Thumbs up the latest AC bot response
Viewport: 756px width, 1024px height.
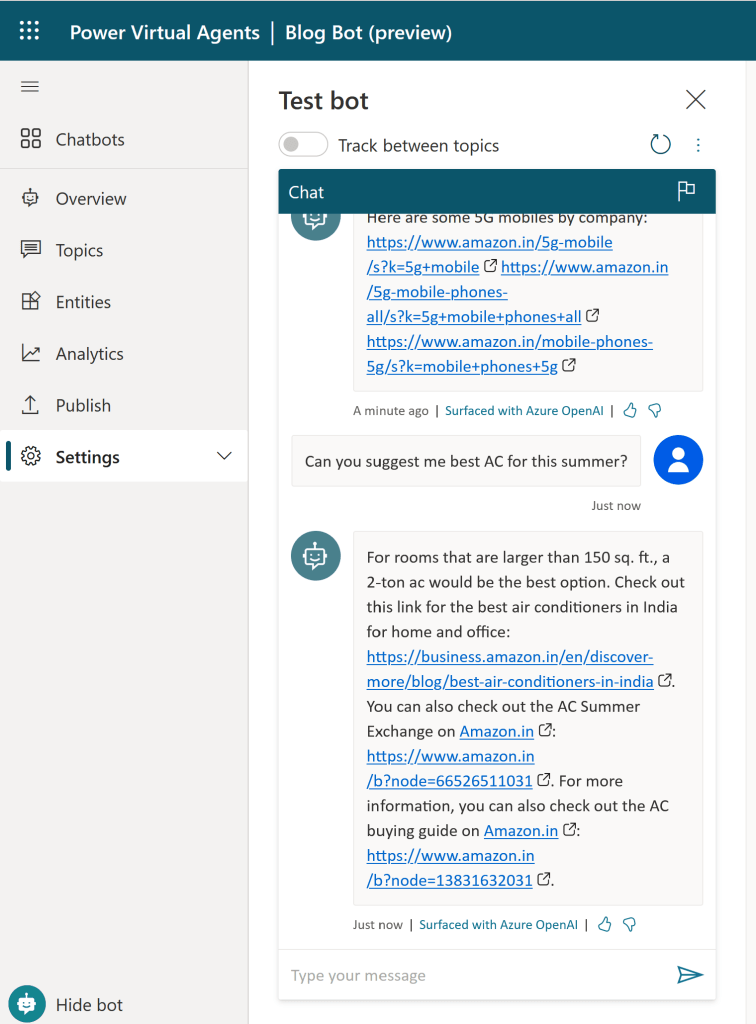tap(604, 925)
